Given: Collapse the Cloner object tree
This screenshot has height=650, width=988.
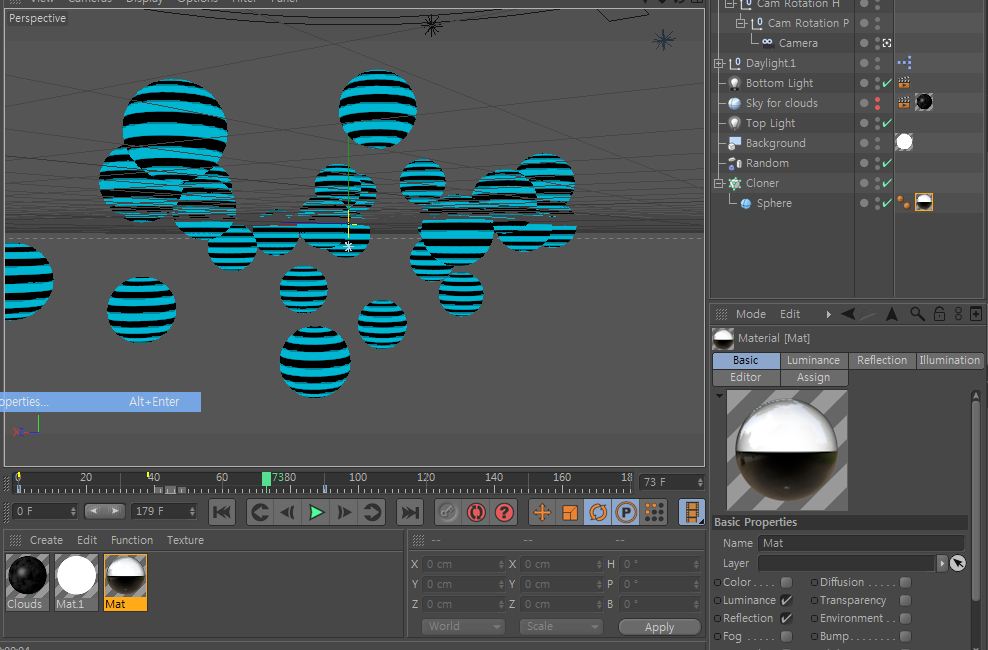Looking at the screenshot, I should 718,183.
